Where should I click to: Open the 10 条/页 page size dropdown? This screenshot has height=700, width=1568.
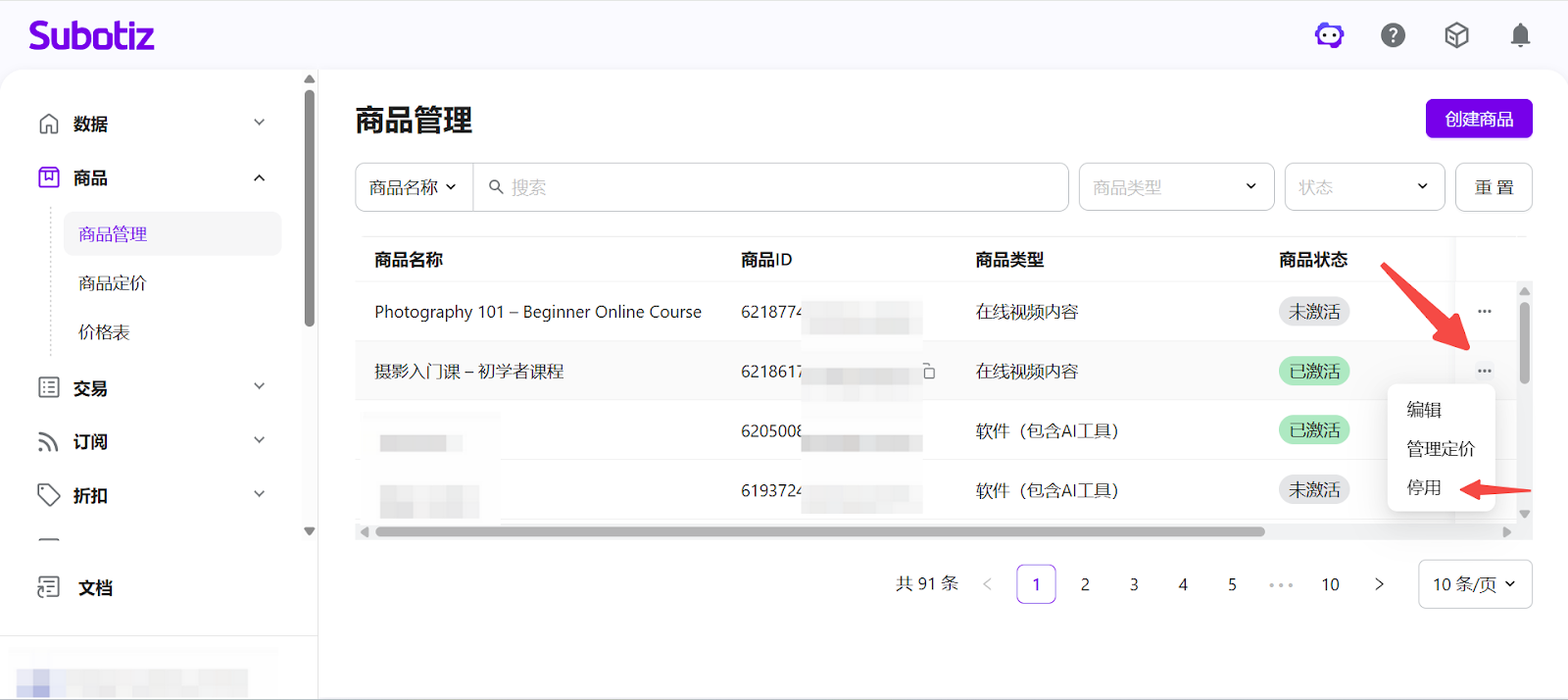1474,584
